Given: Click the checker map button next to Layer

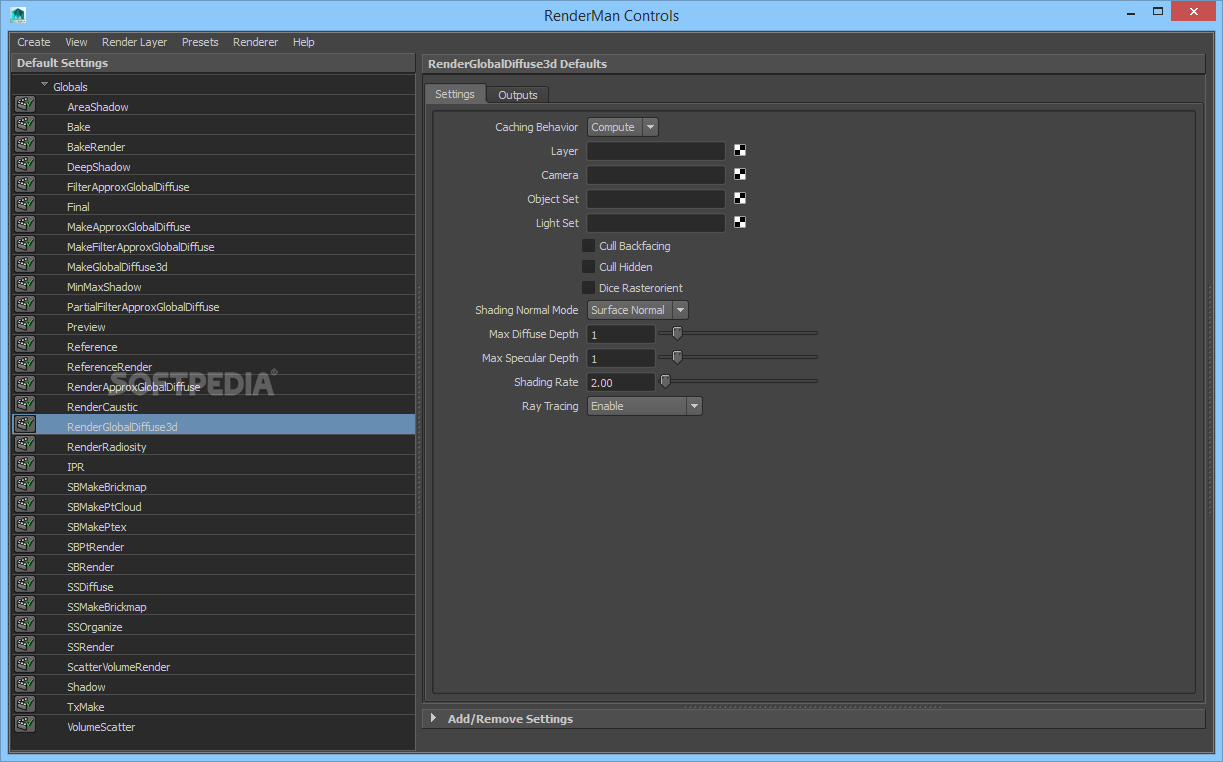Looking at the screenshot, I should pos(740,151).
